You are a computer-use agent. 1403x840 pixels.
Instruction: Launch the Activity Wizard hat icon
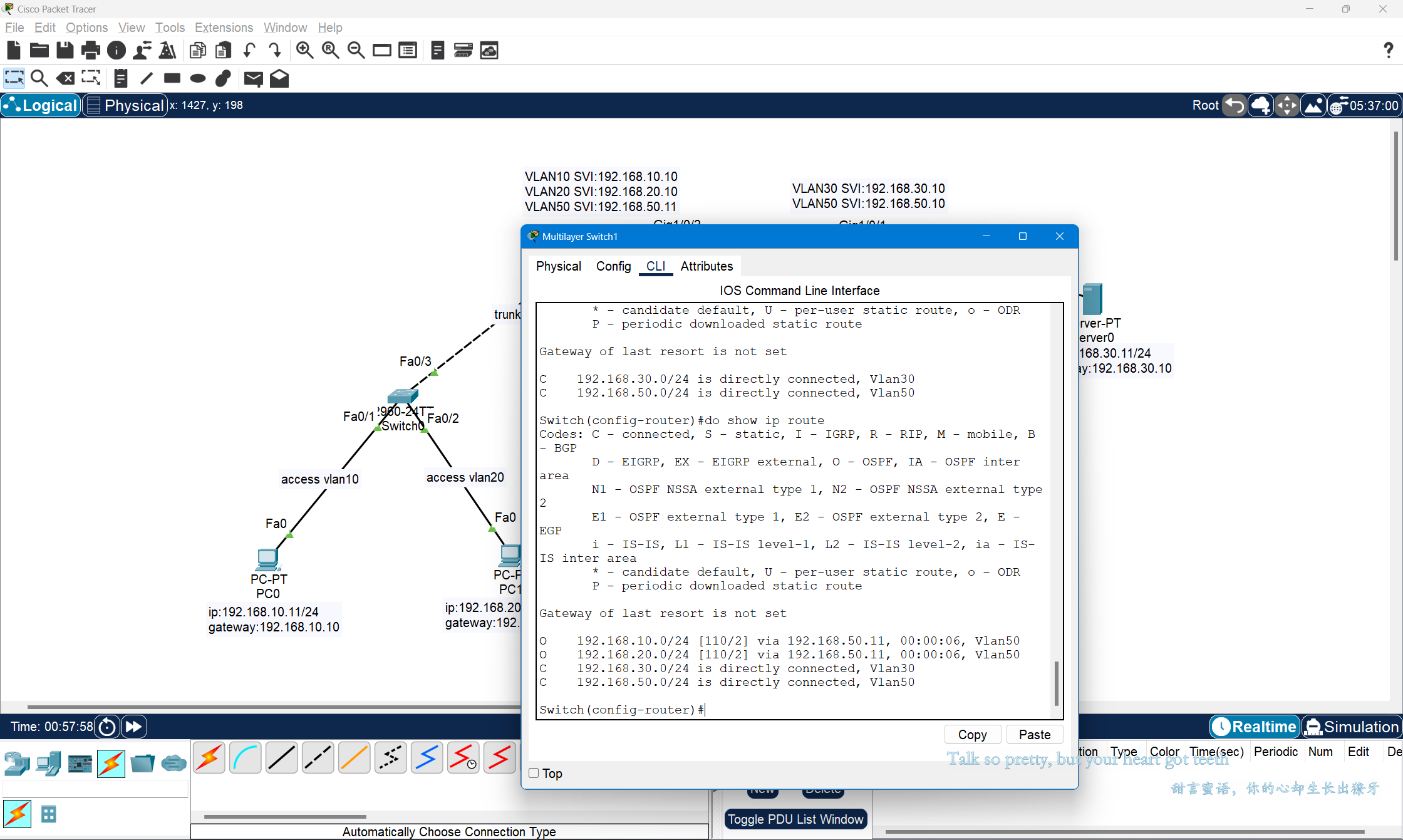168,50
